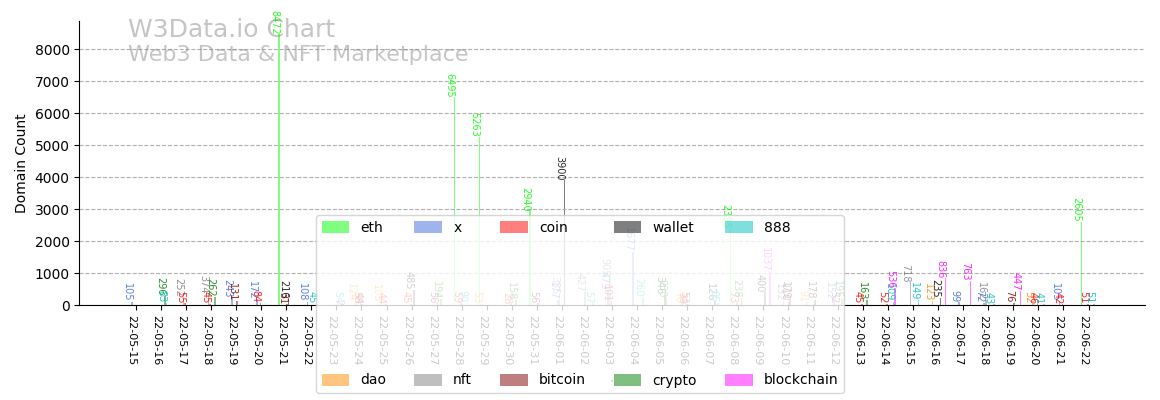Screen dimensions: 1160x400
Task: Click the 6495 eth data label
Action: click(x=451, y=86)
